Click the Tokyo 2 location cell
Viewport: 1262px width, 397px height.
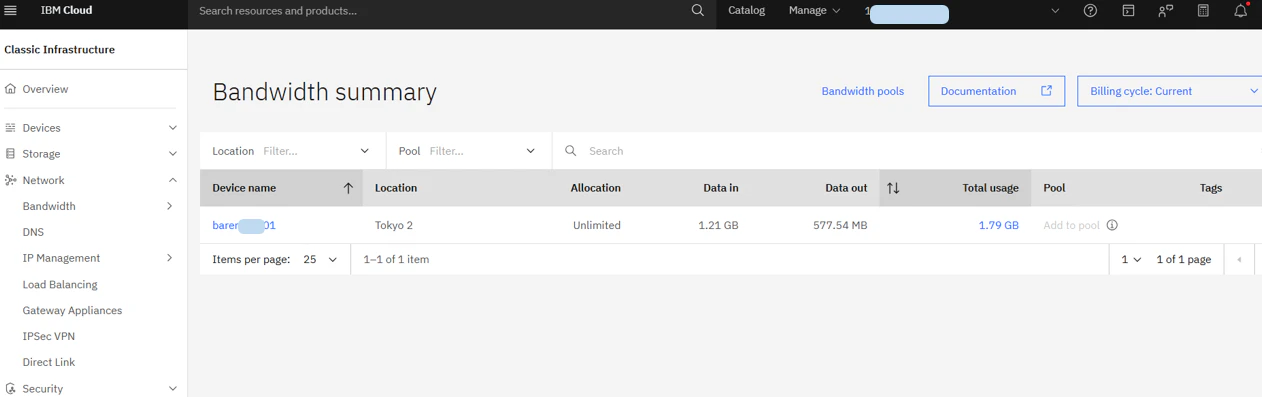[x=394, y=226]
